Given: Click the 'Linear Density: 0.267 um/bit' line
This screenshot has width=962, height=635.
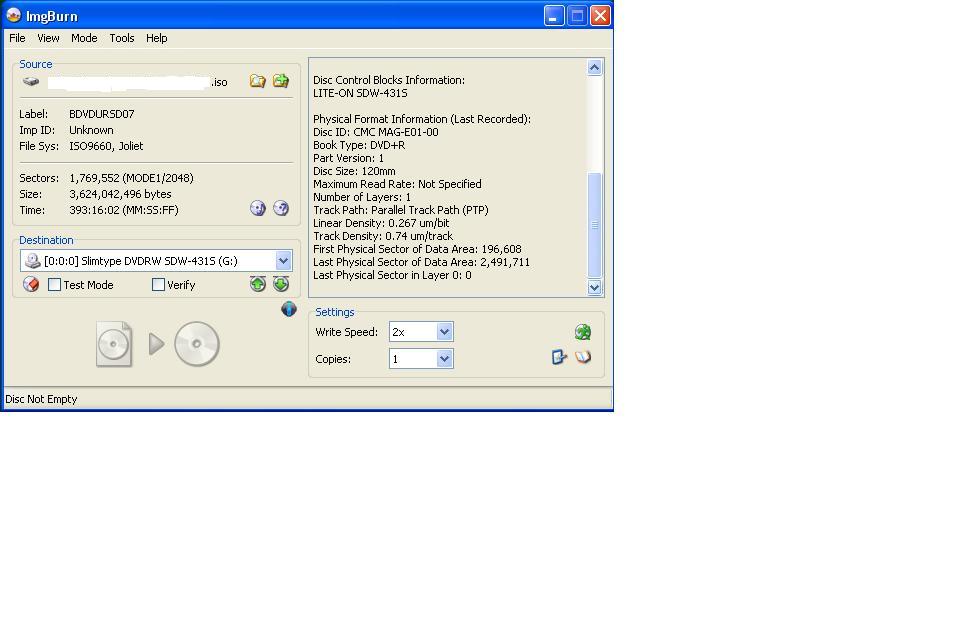Looking at the screenshot, I should pyautogui.click(x=381, y=223).
